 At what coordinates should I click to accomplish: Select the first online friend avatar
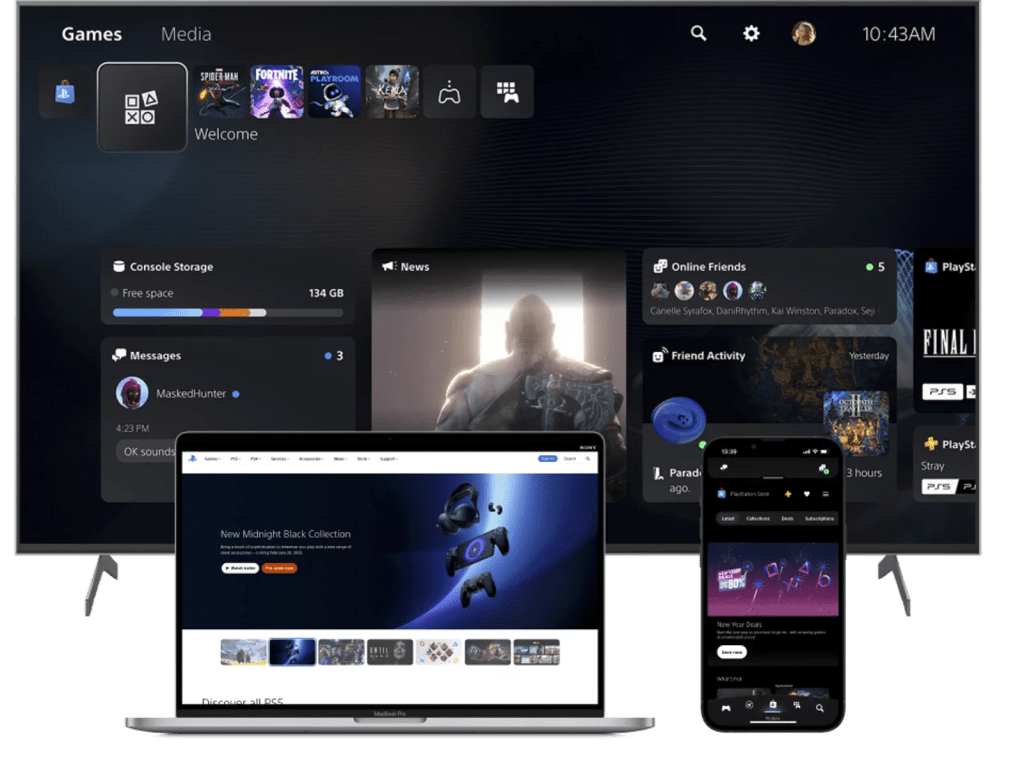point(660,290)
